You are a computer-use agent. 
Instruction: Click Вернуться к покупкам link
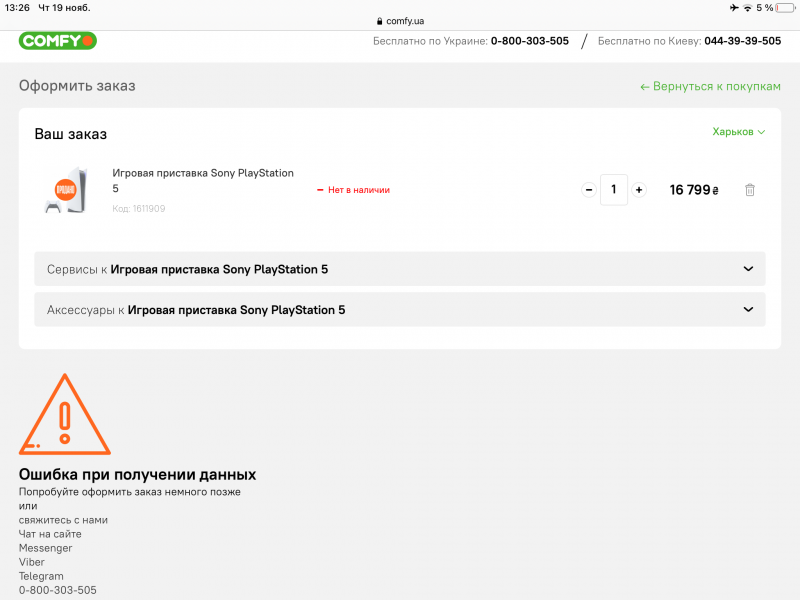pyautogui.click(x=710, y=87)
